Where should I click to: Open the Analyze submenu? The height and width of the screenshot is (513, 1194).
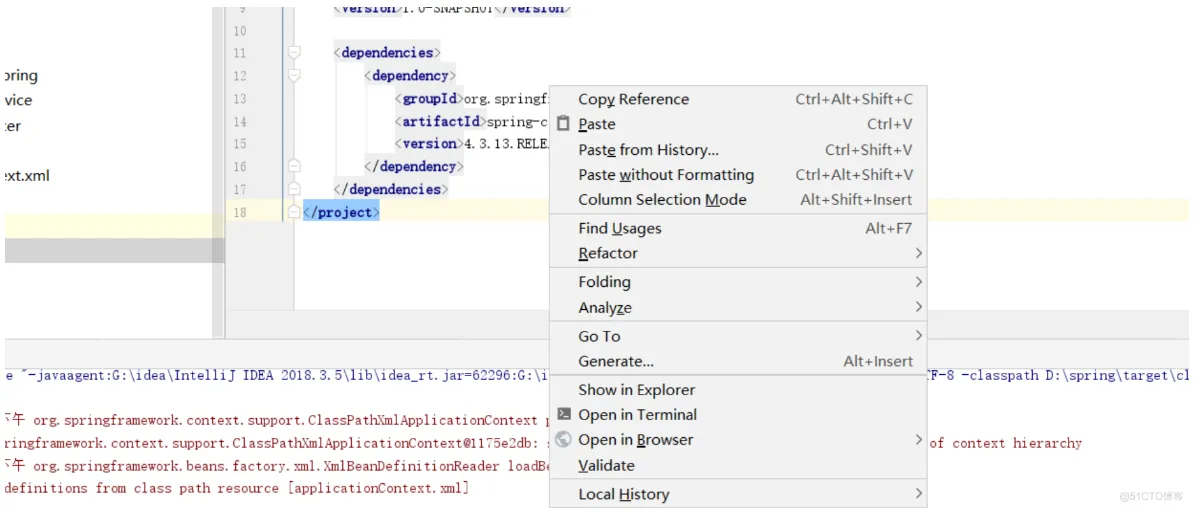738,307
